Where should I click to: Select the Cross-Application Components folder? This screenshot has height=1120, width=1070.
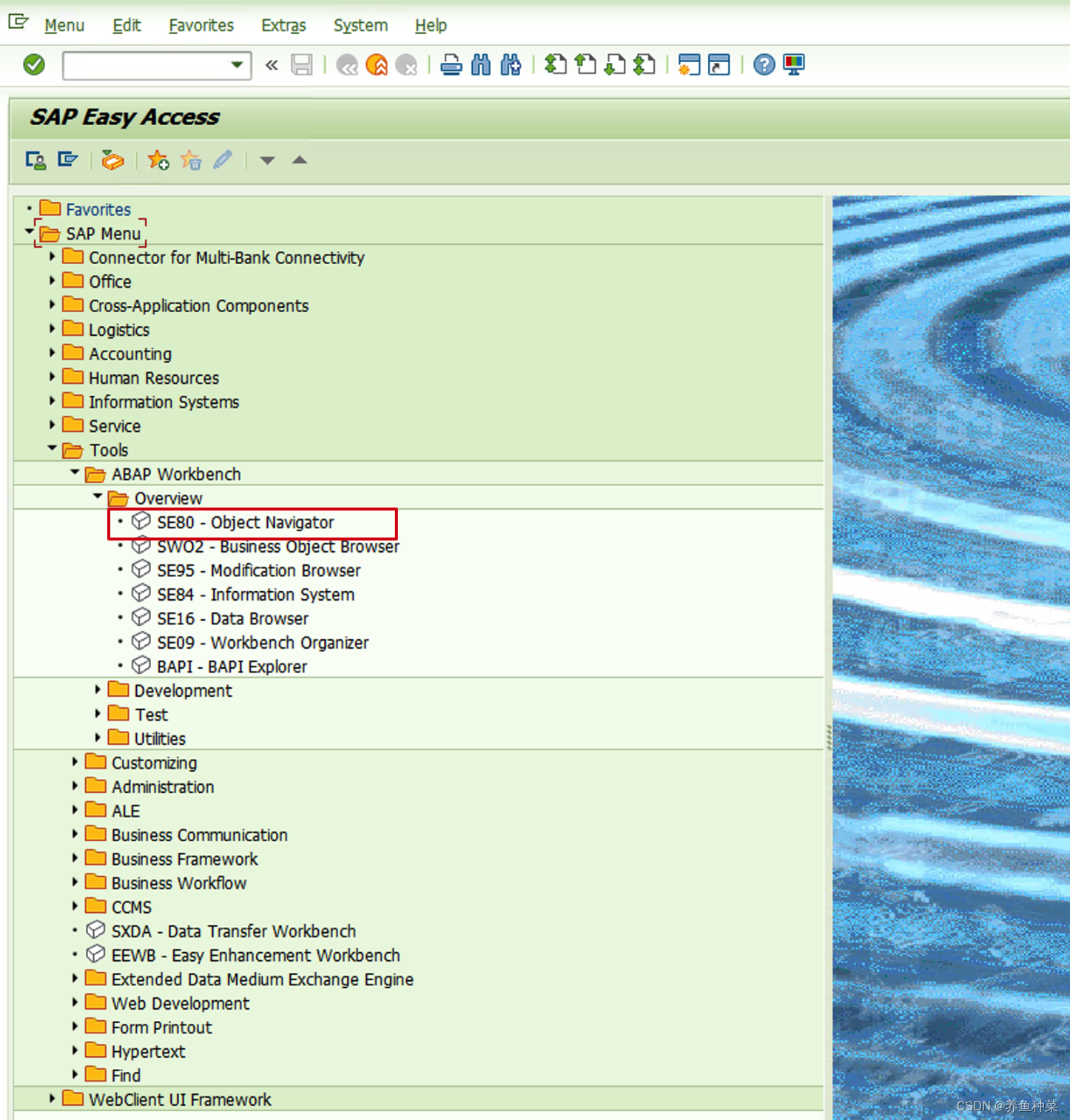198,306
